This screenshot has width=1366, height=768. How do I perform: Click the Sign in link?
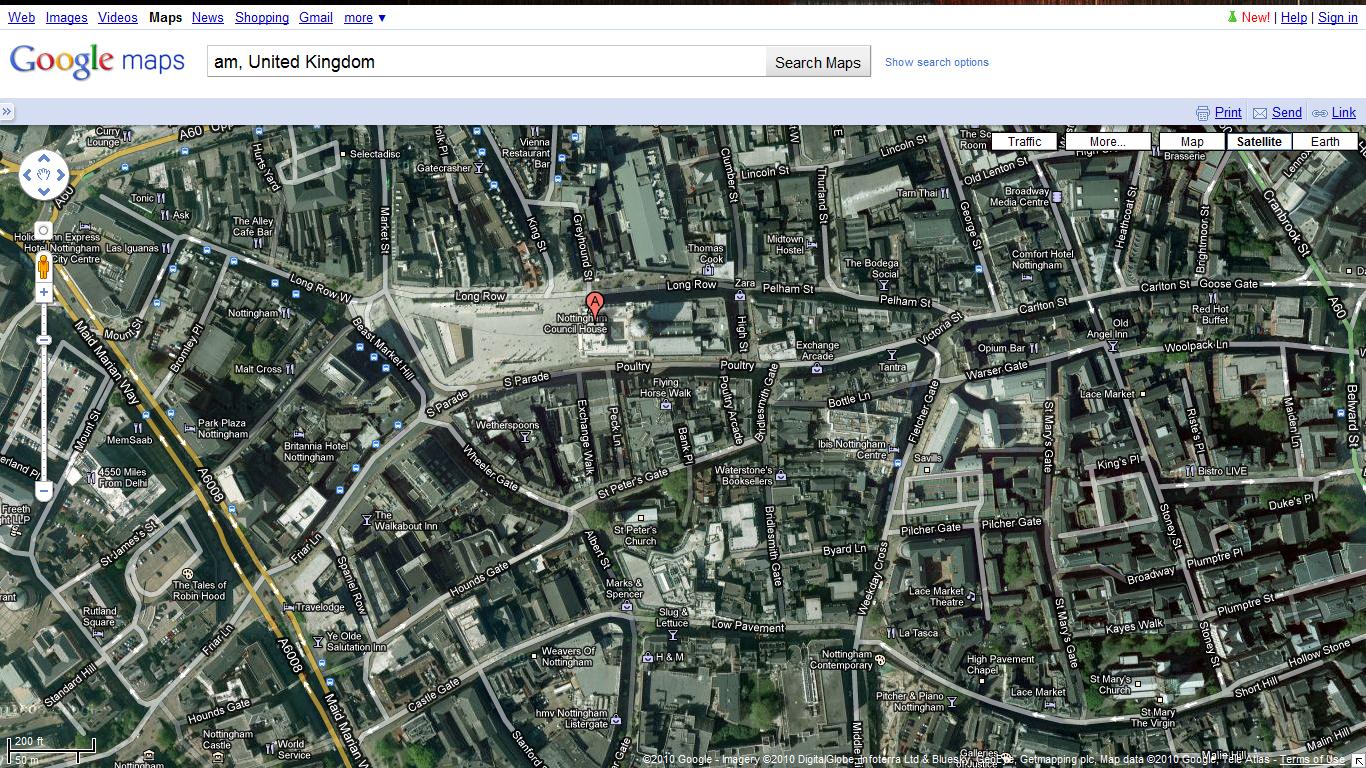tap(1338, 17)
